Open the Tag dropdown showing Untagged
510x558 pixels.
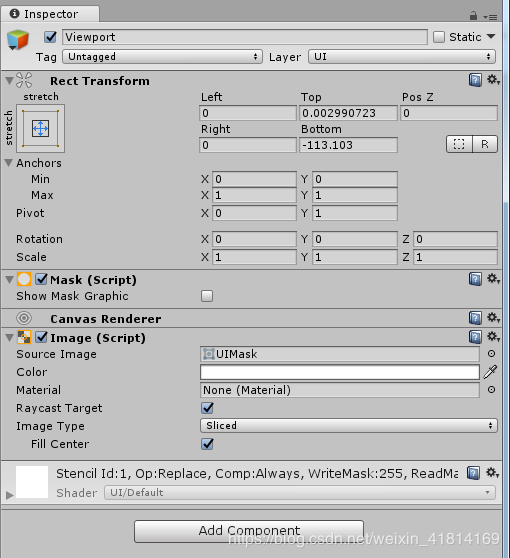[162, 57]
